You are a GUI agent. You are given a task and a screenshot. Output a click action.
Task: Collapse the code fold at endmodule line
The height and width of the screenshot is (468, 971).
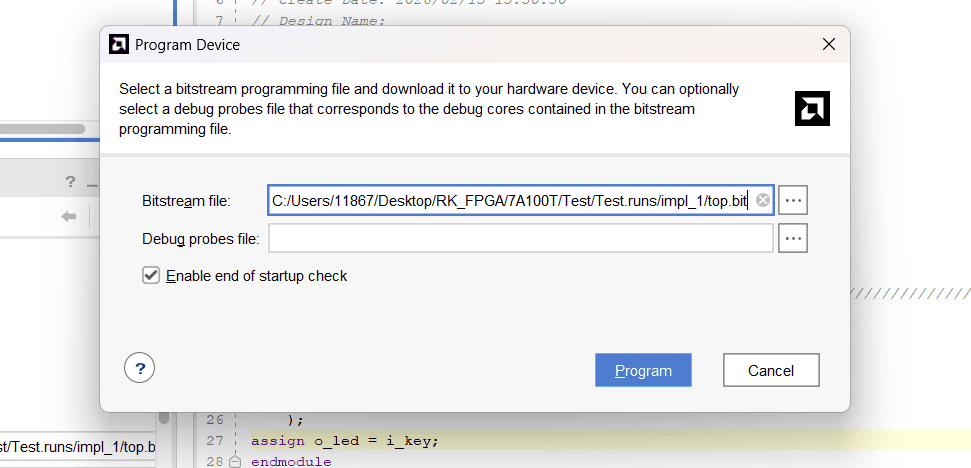click(235, 462)
